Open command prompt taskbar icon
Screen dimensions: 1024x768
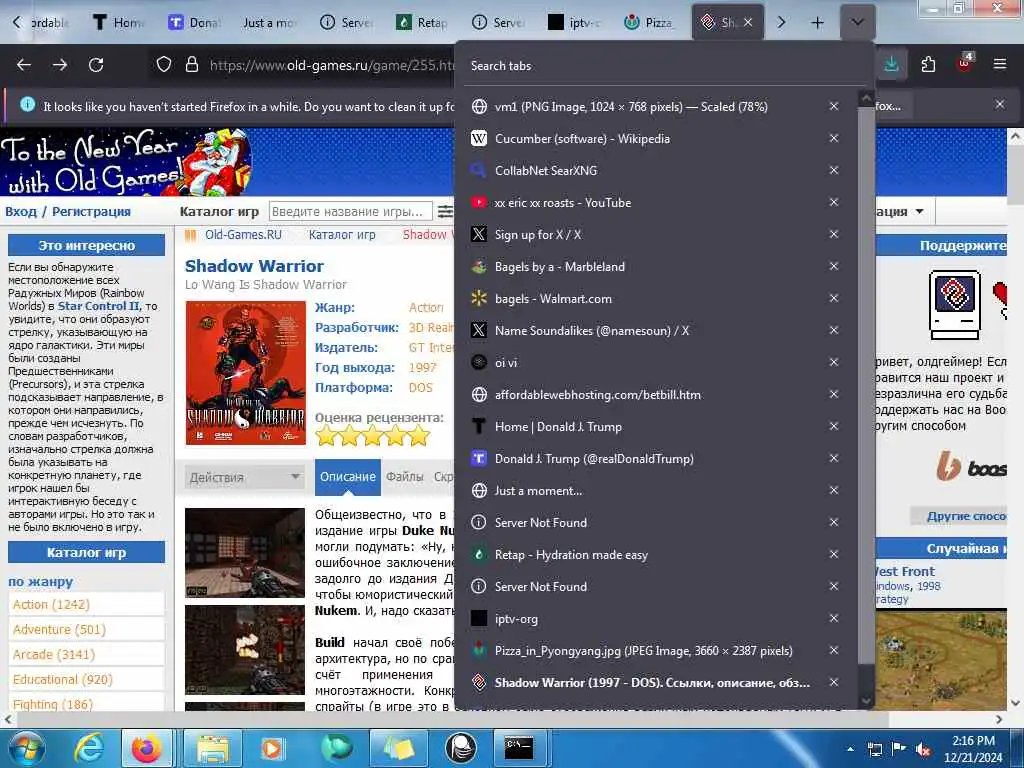519,748
